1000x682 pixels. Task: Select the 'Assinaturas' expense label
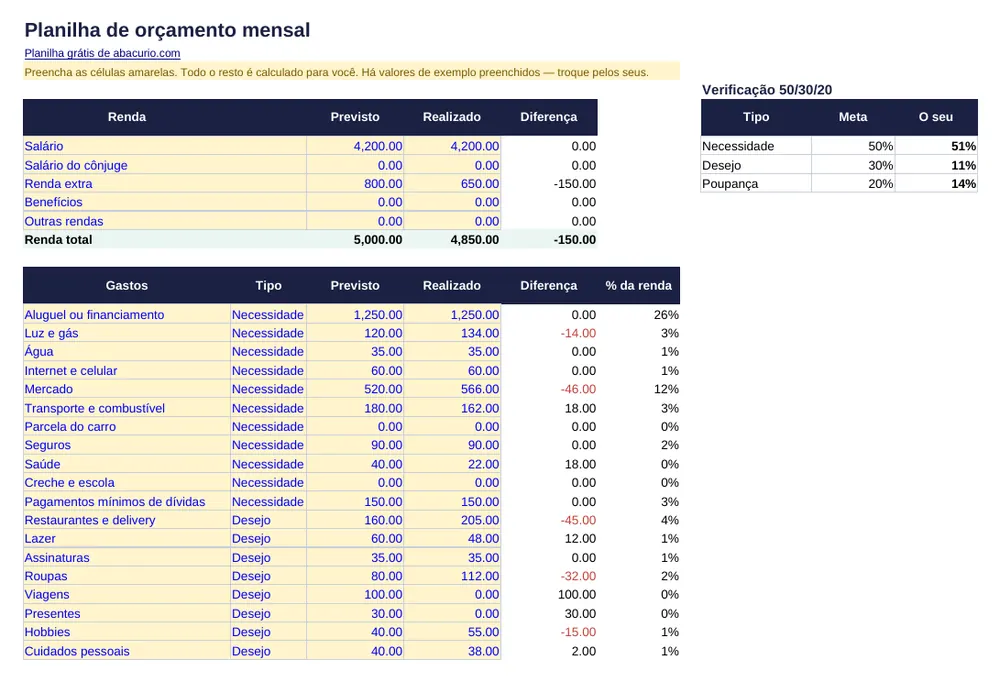57,558
